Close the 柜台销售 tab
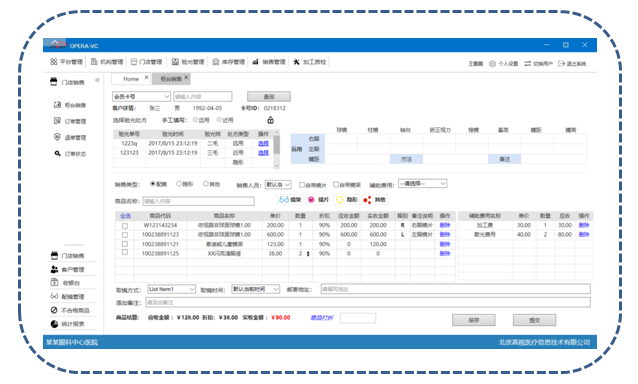Viewport: 638px width, 384px height. pos(186,77)
